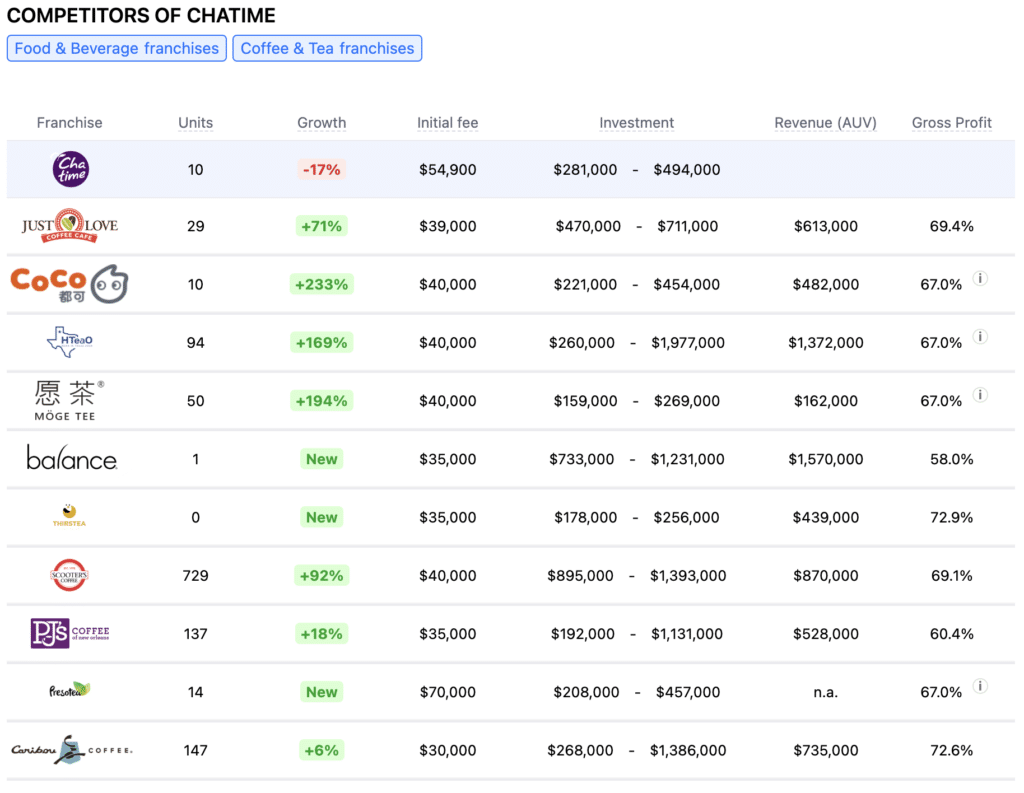Select the Caribou Coffee logo

pyautogui.click(x=72, y=750)
